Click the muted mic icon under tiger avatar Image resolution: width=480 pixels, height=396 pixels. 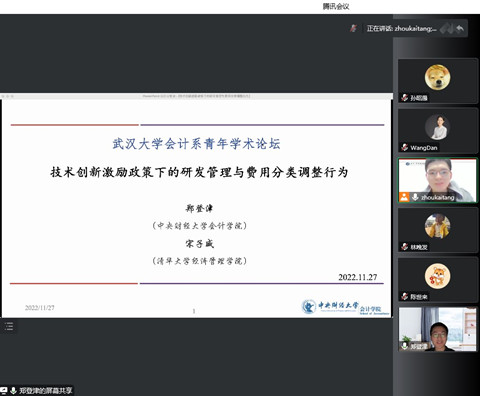(405, 296)
